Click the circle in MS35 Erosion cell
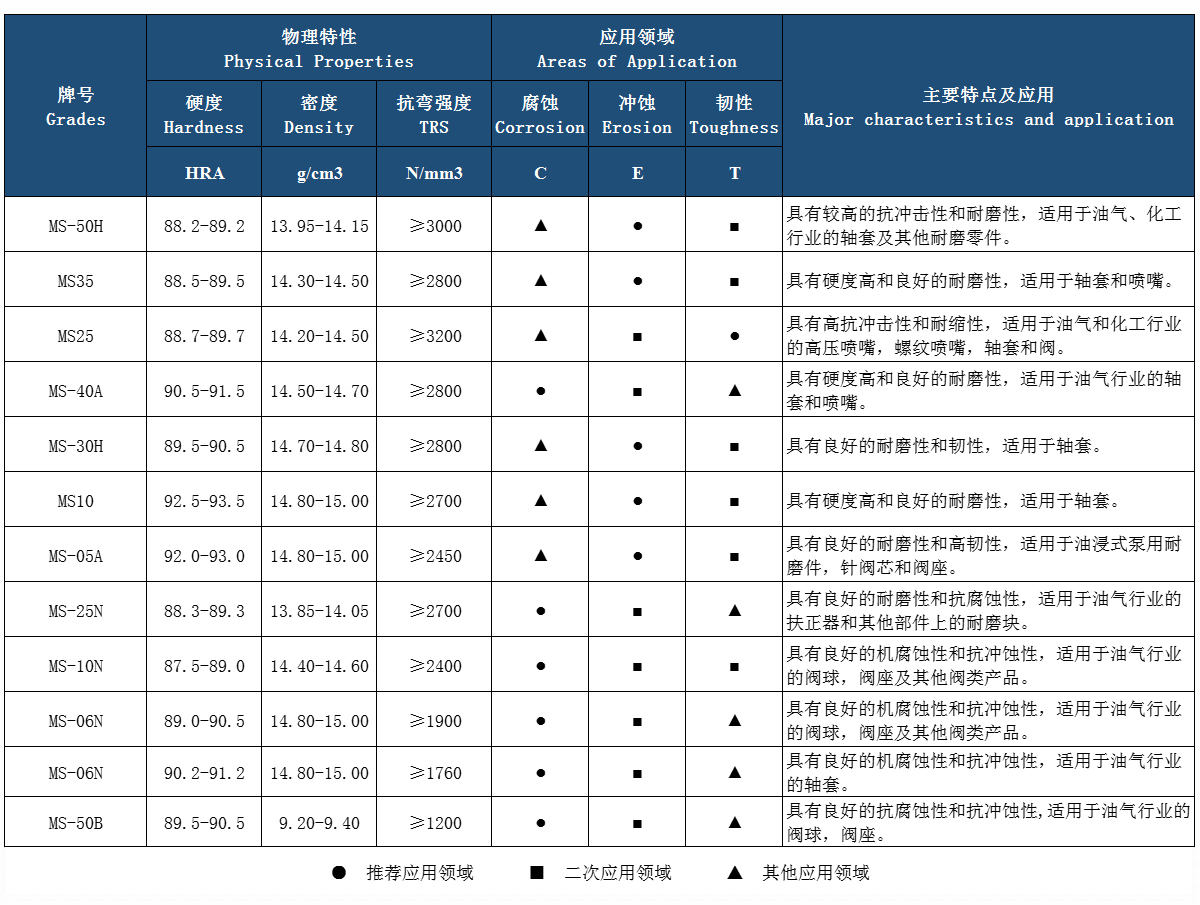Viewport: 1200px width, 905px height. pos(637,281)
